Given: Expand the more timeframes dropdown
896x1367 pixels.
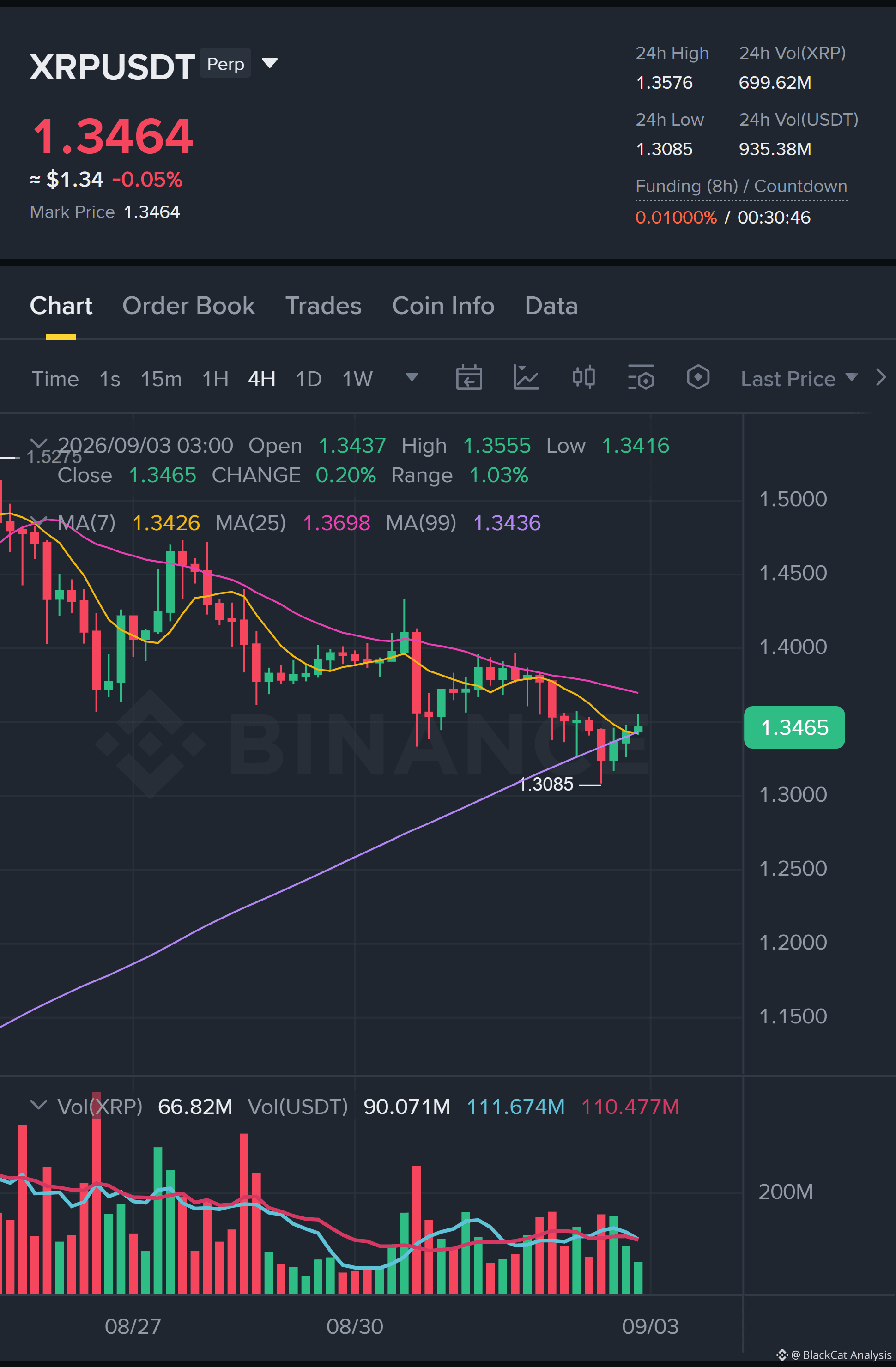Looking at the screenshot, I should 411,377.
